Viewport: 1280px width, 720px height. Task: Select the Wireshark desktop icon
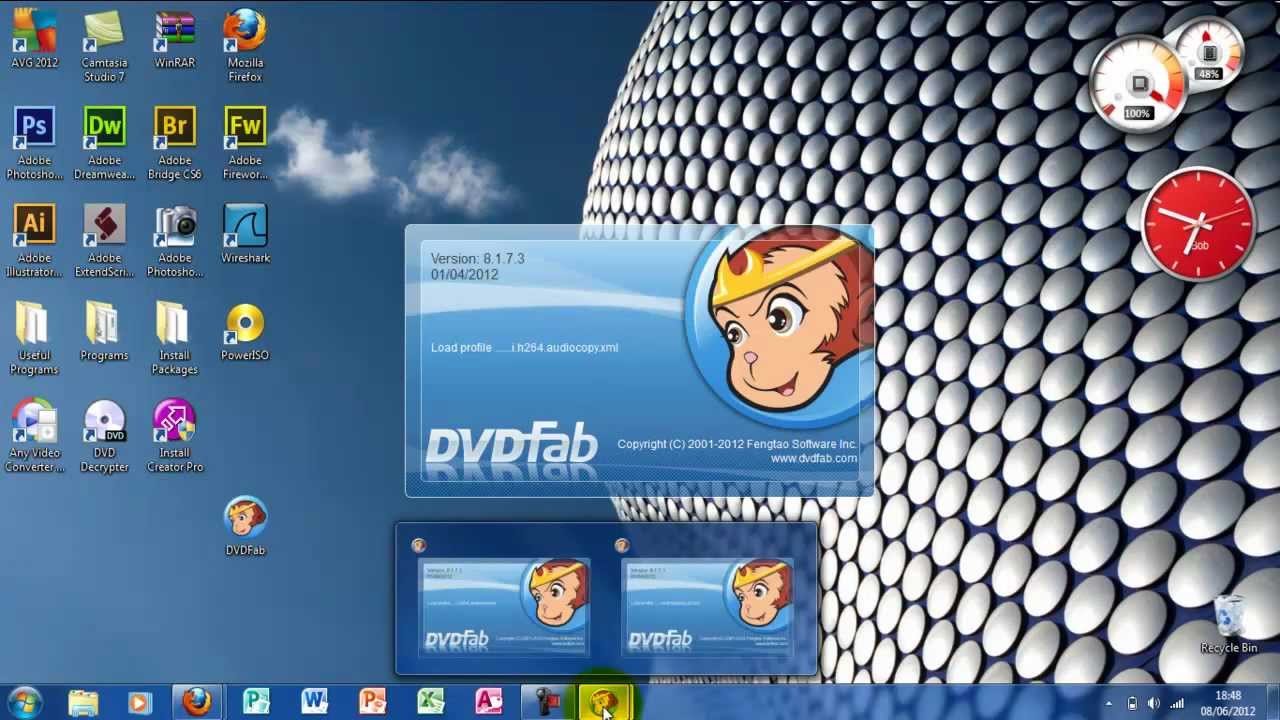pos(245,235)
